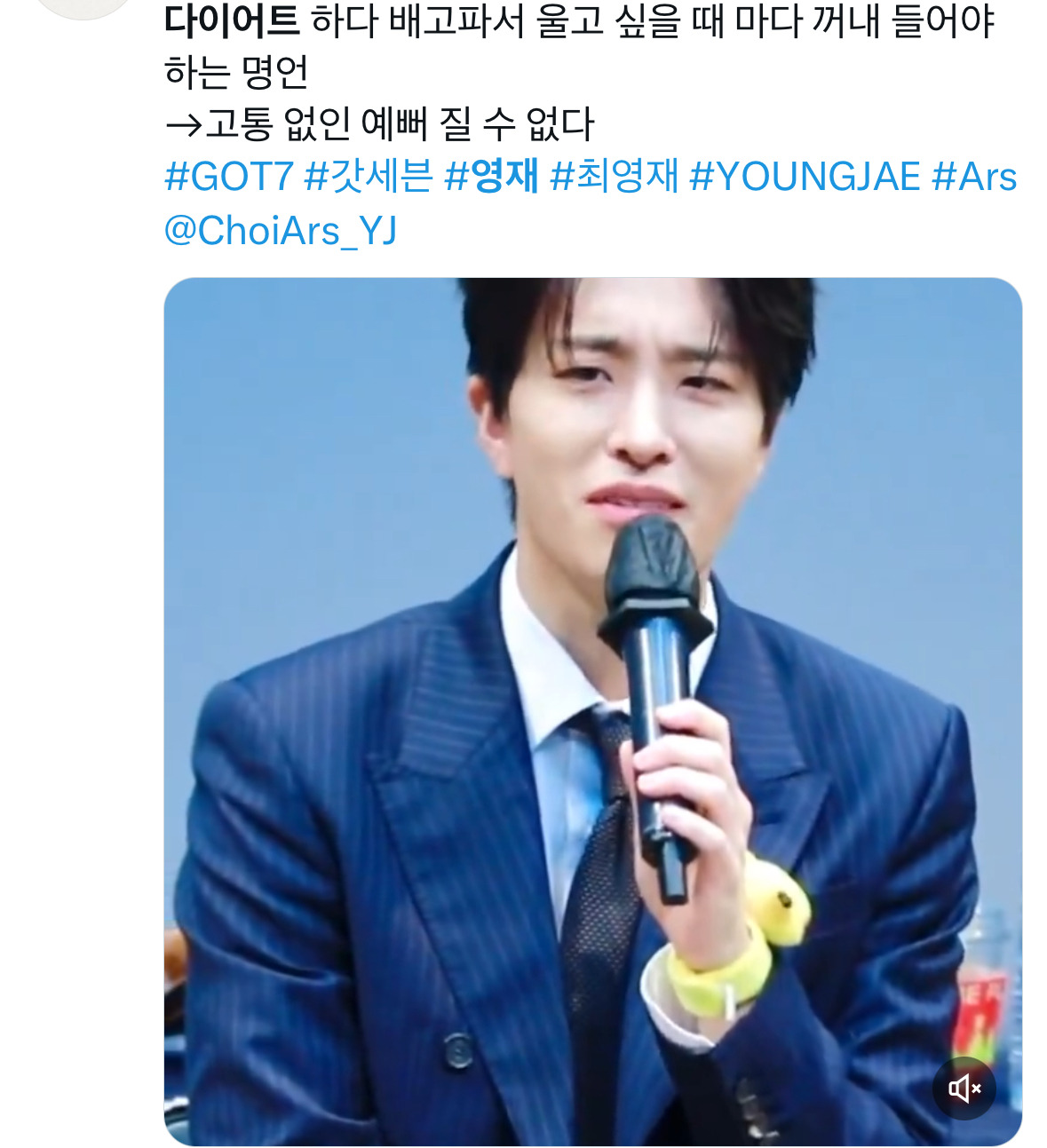Open the #YOUNGJAE hashtag
Image resolution: width=1047 pixels, height=1148 pixels.
coord(805,177)
